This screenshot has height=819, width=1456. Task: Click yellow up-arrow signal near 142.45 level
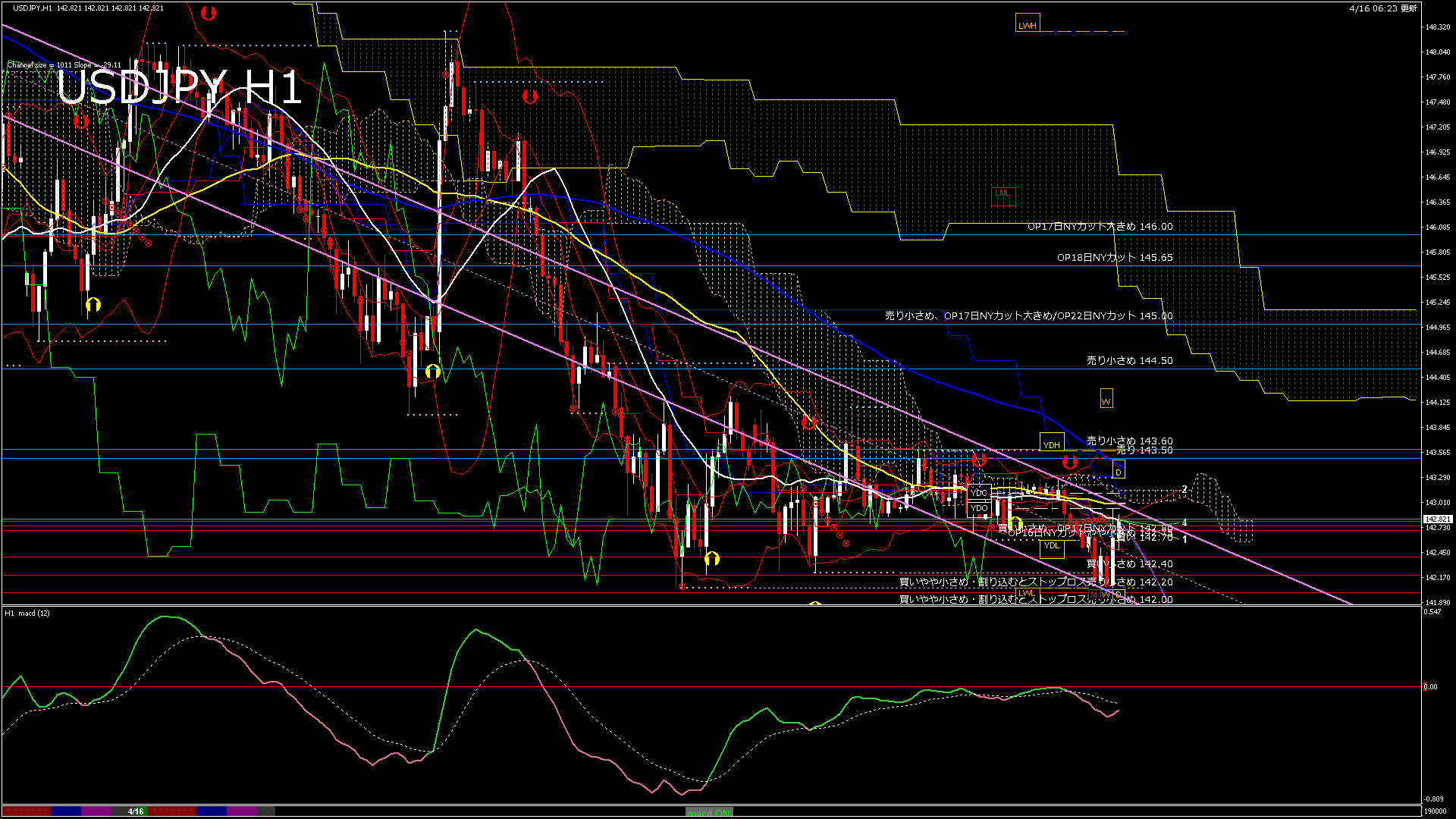click(711, 560)
